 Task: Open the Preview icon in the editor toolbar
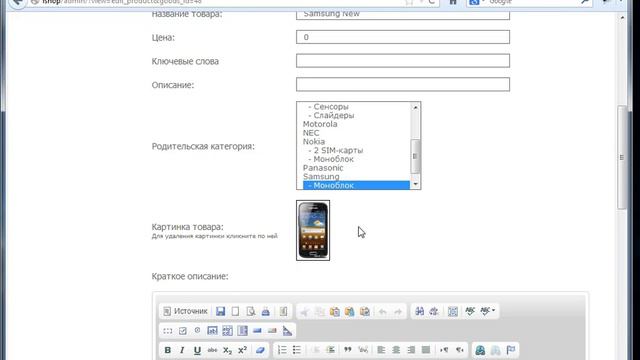pos(251,311)
